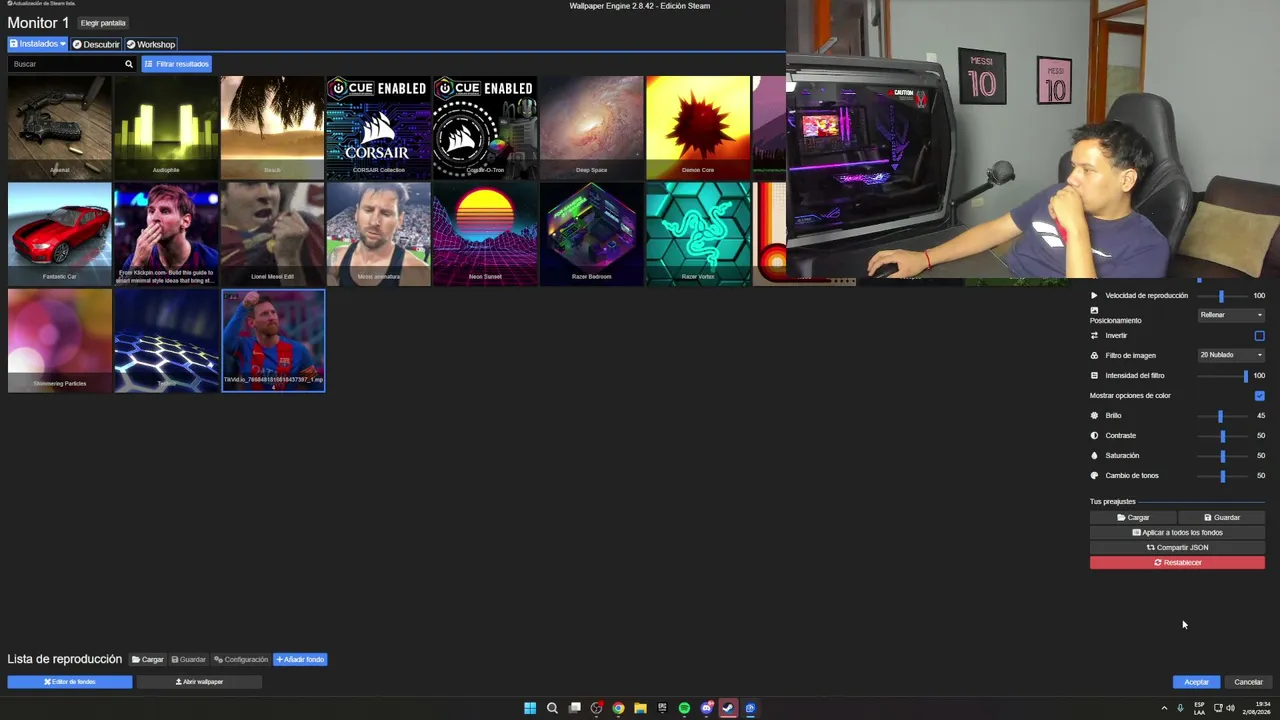Screen dimensions: 1280x720
Task: Choose the Shimmering Particles wallpaper
Action: click(x=60, y=341)
